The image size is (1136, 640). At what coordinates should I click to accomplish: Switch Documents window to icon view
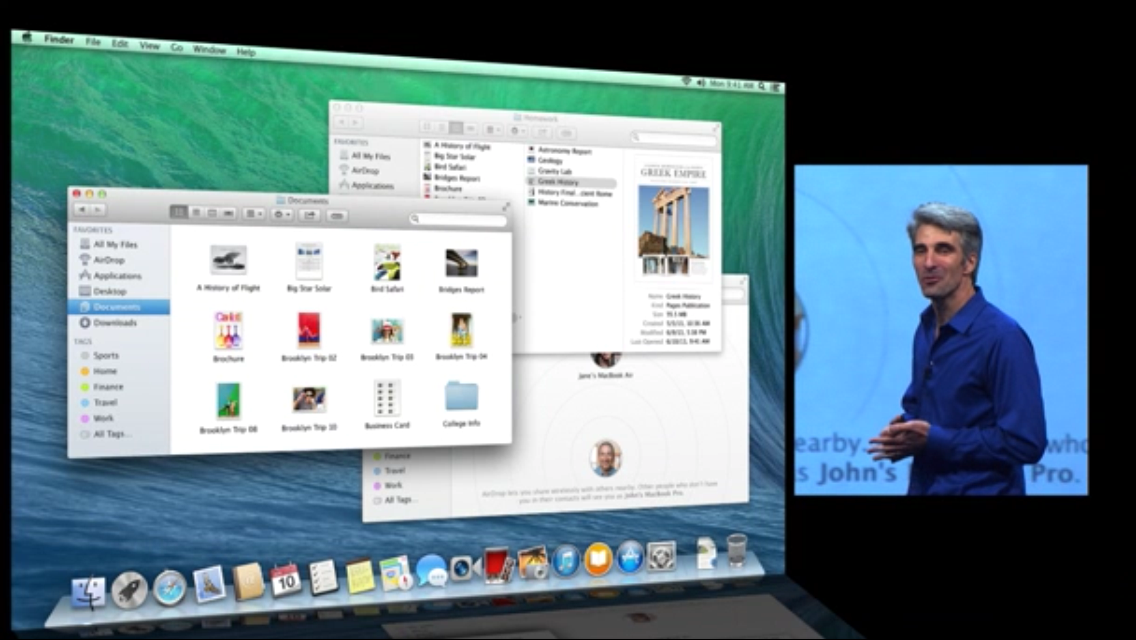click(179, 212)
